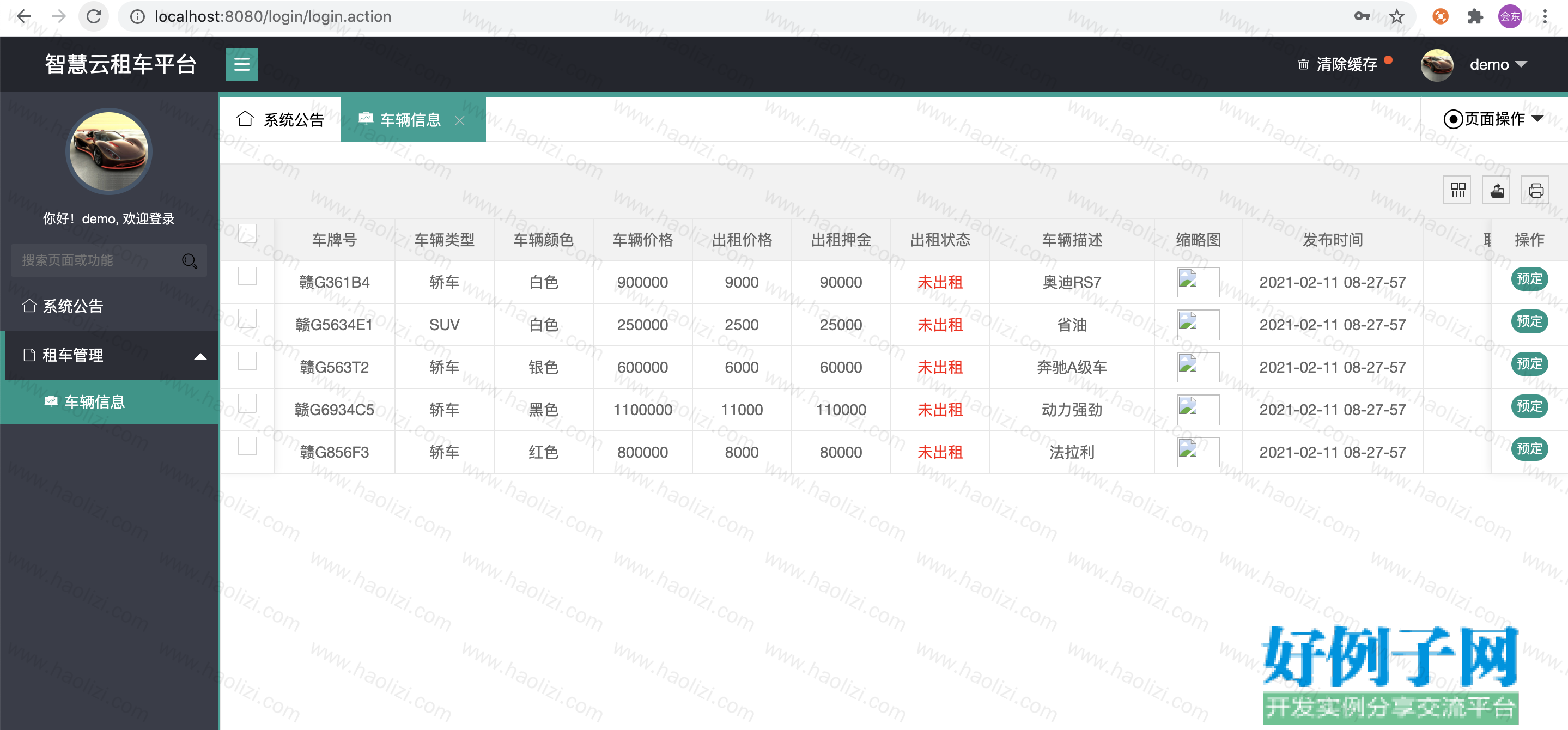Click the home icon on 系统公告 tab
The image size is (1568, 730).
[x=245, y=119]
